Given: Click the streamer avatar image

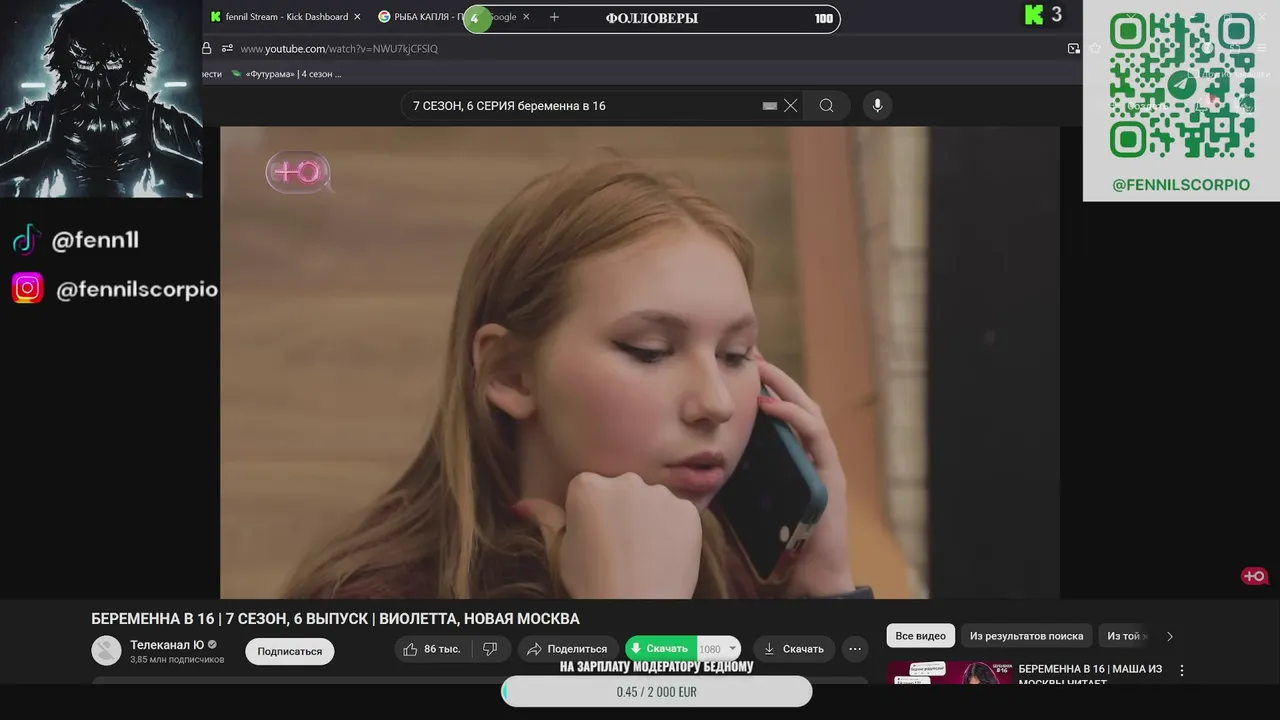Looking at the screenshot, I should [100, 98].
